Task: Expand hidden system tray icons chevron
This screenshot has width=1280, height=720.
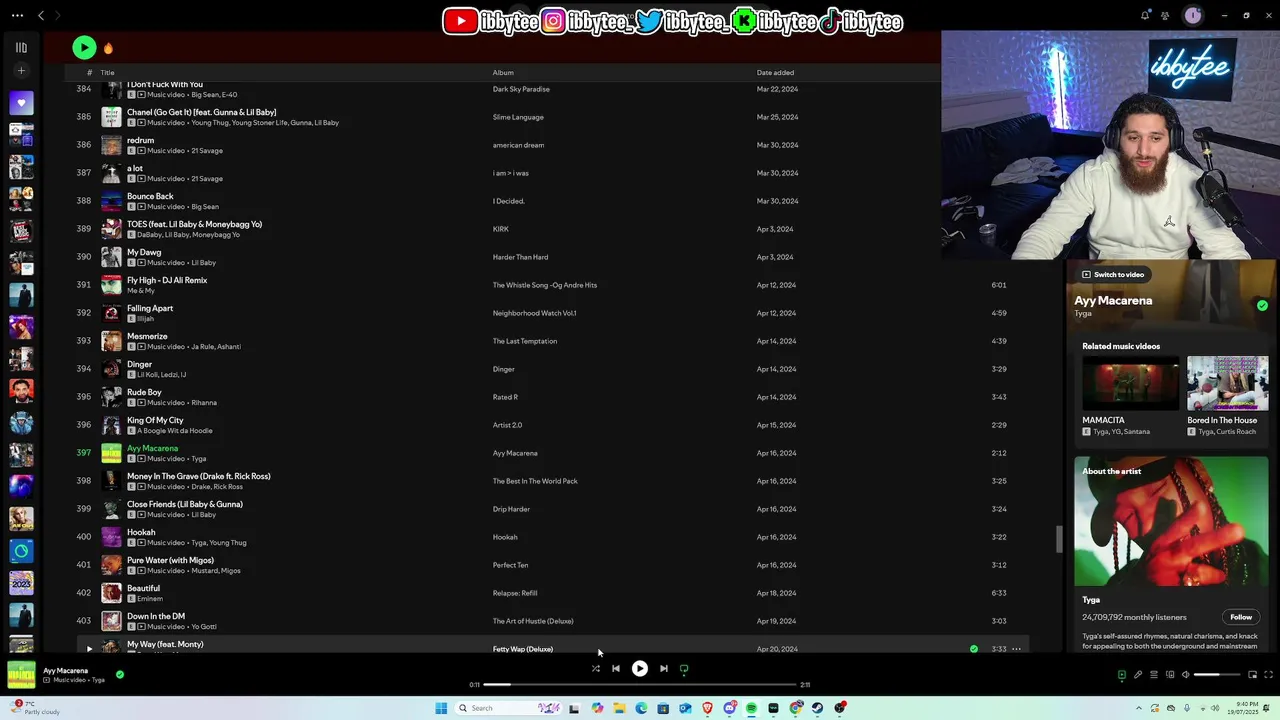Action: 1139,708
